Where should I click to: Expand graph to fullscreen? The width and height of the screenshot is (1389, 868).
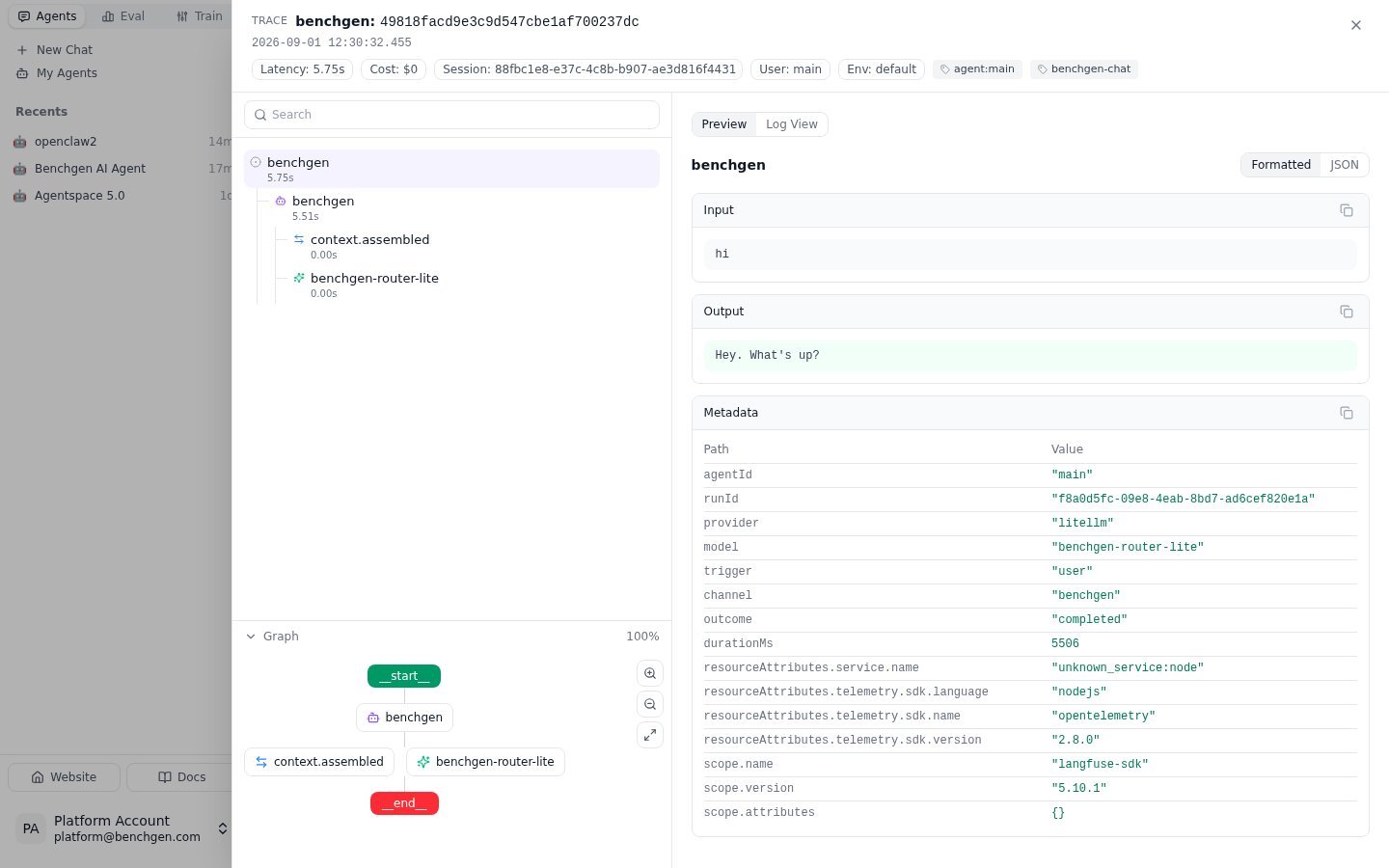650,735
